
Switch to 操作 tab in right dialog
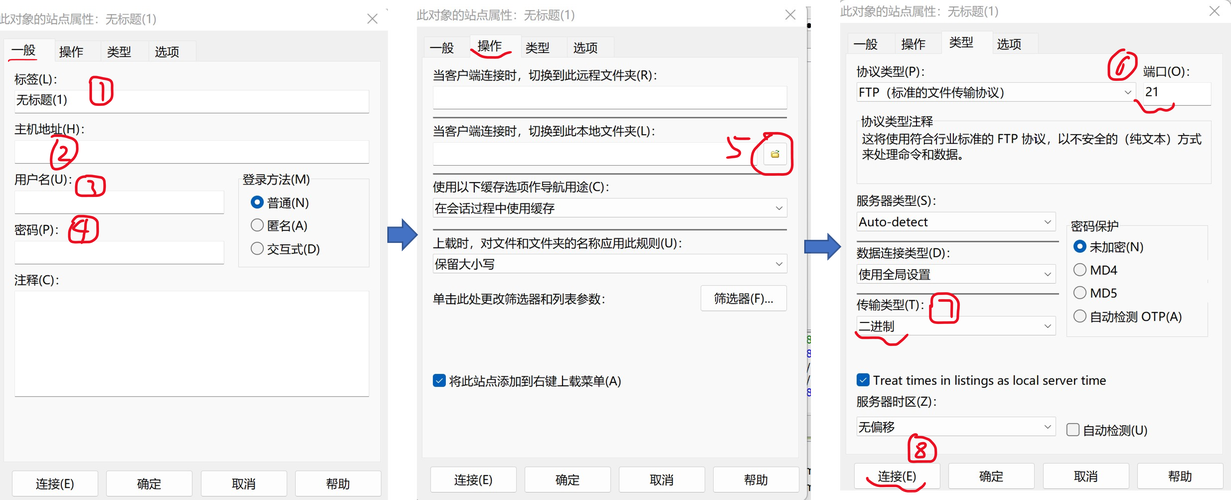(x=913, y=44)
